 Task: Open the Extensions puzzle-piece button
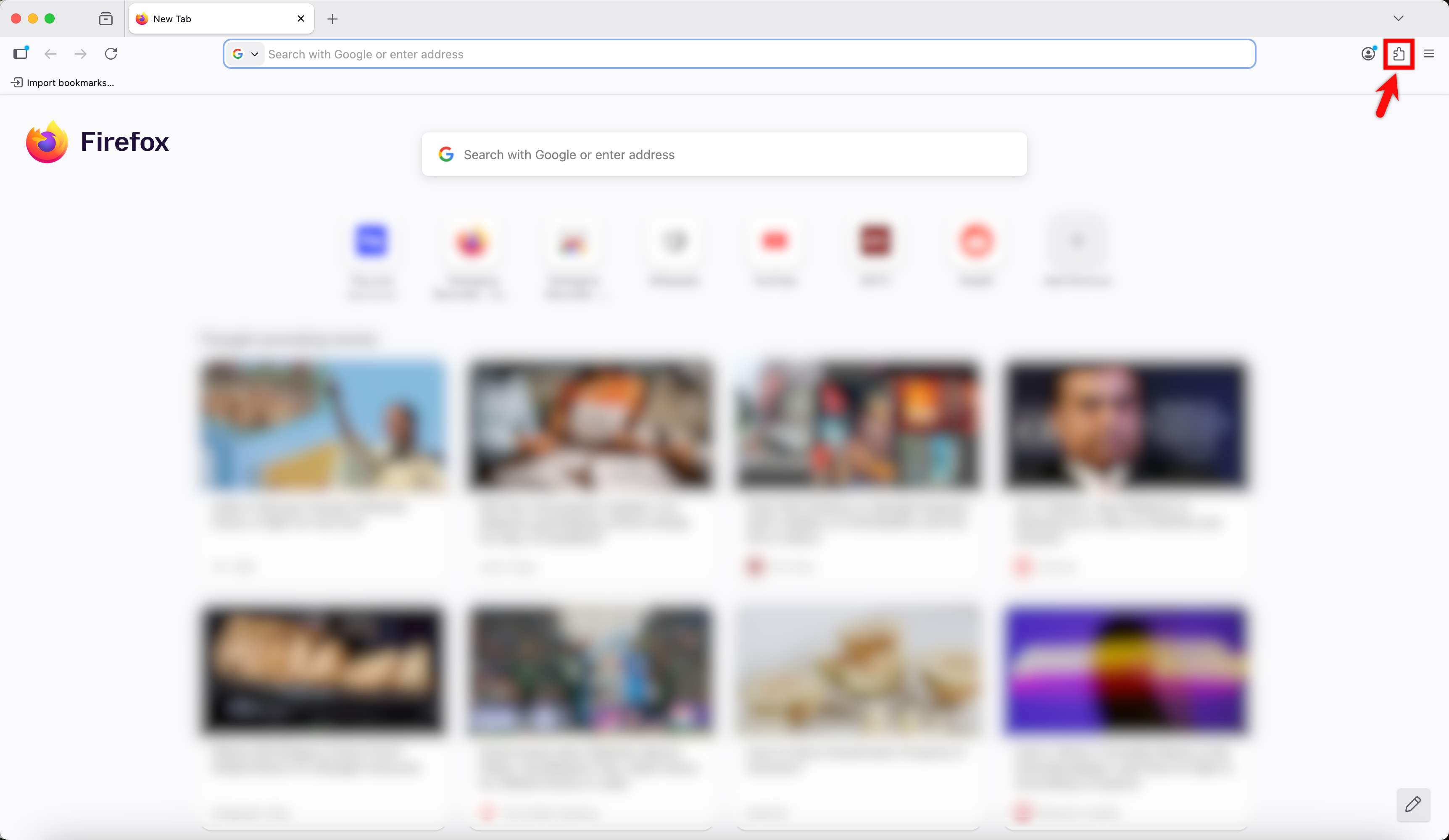(x=1399, y=54)
